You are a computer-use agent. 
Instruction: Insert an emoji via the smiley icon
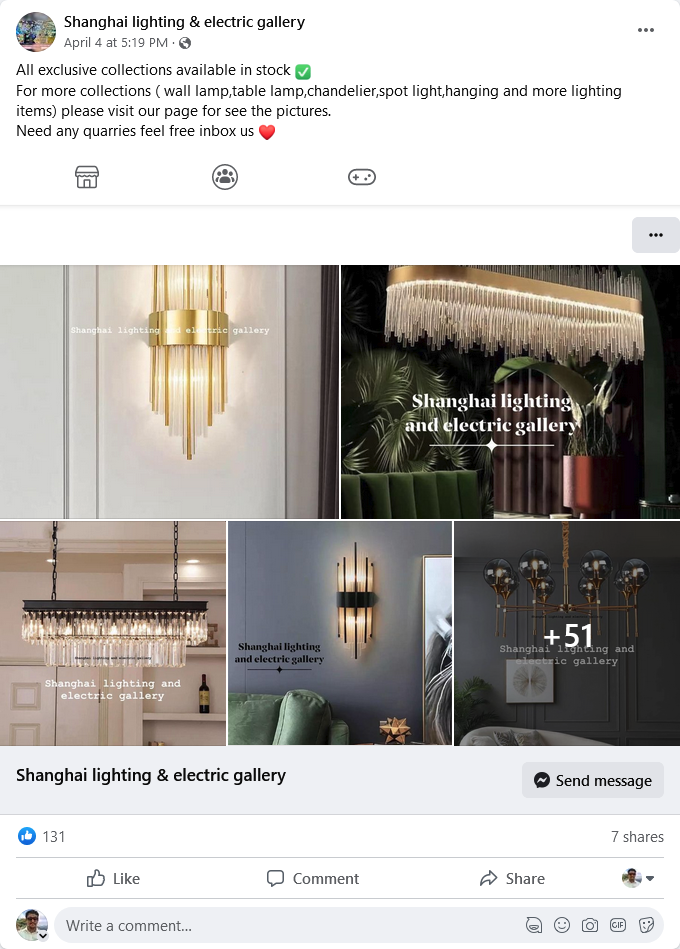pos(562,925)
